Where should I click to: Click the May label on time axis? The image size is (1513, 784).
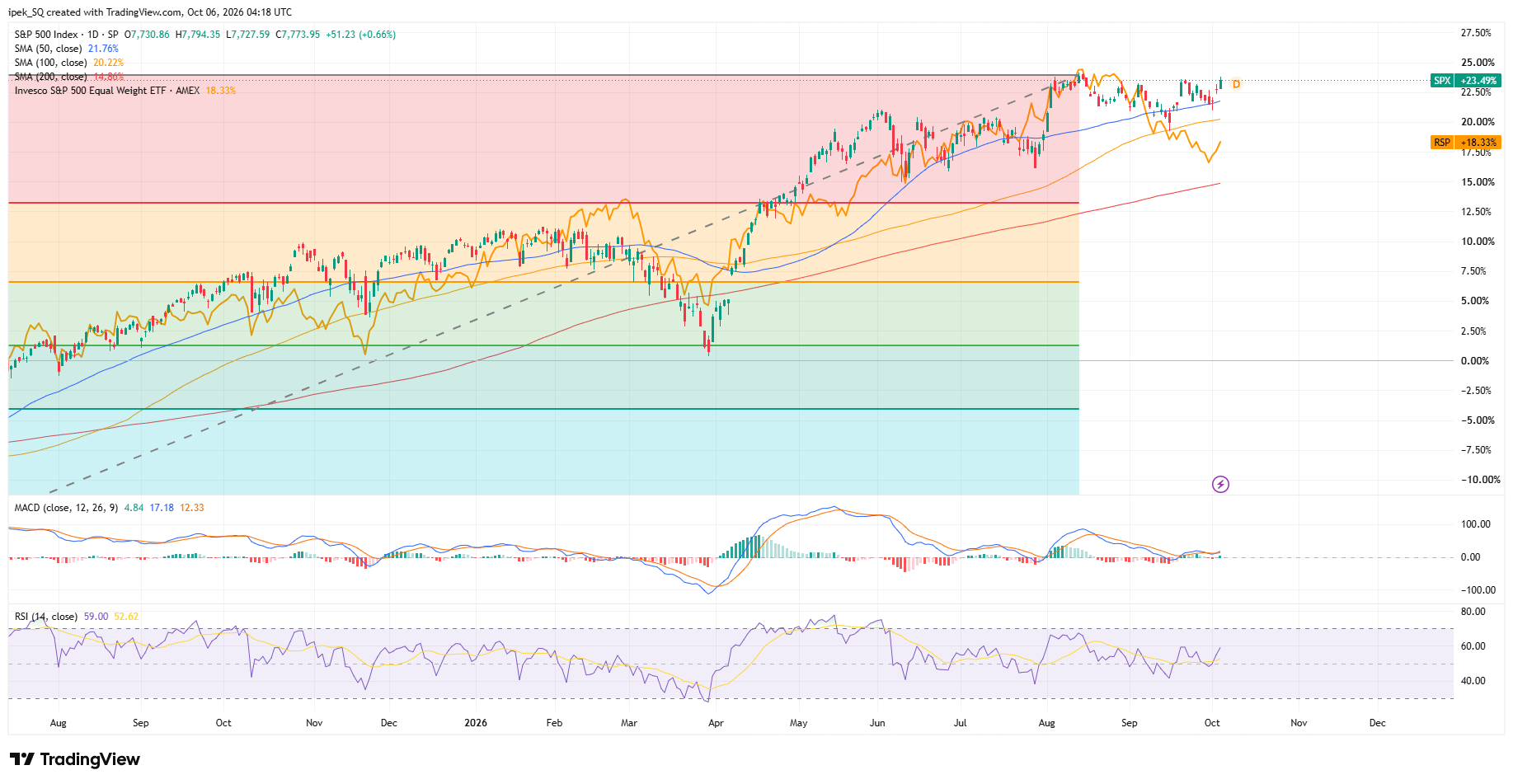[798, 723]
